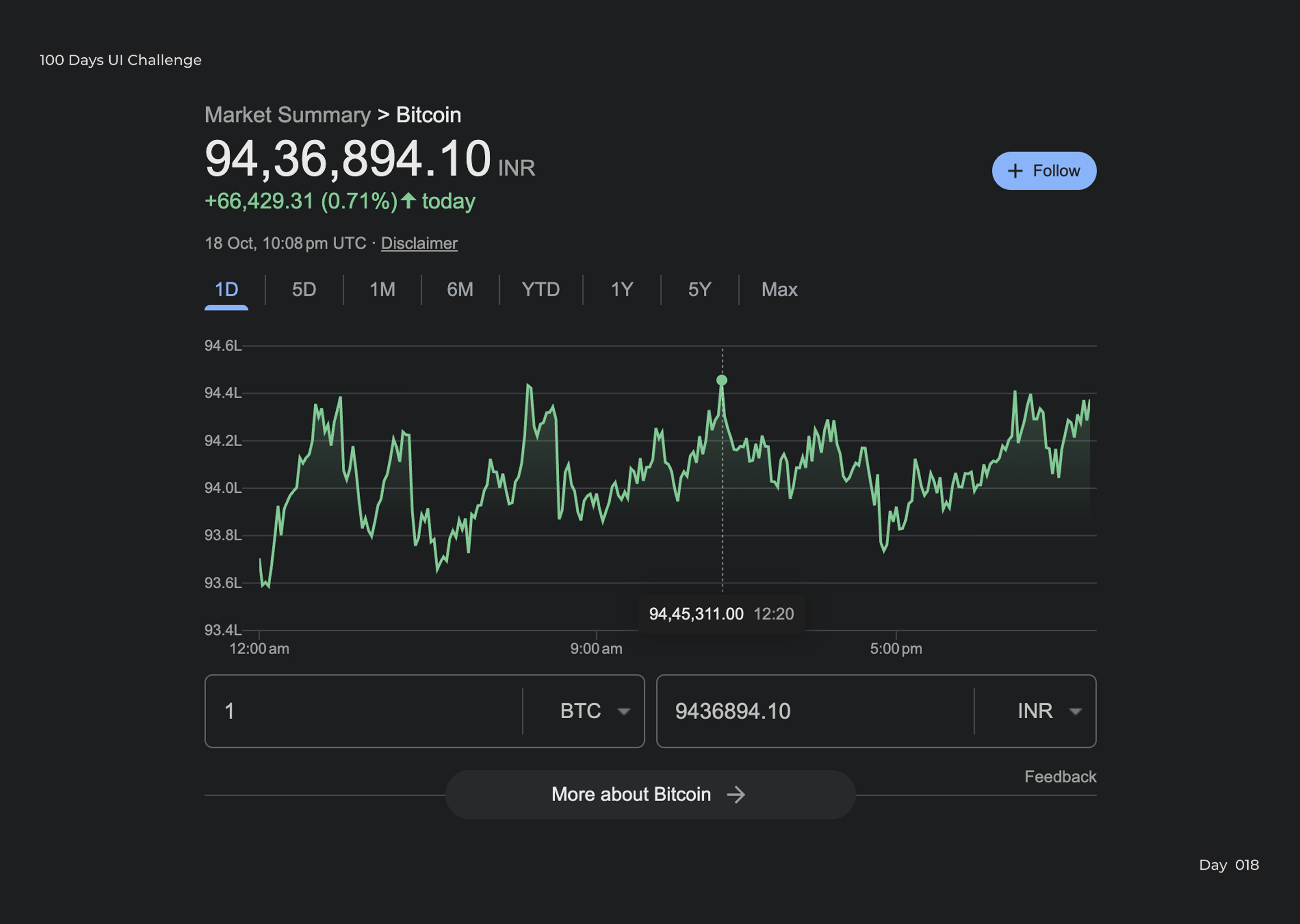Select the 1Y range tab
The width and height of the screenshot is (1300, 924).
click(x=622, y=290)
